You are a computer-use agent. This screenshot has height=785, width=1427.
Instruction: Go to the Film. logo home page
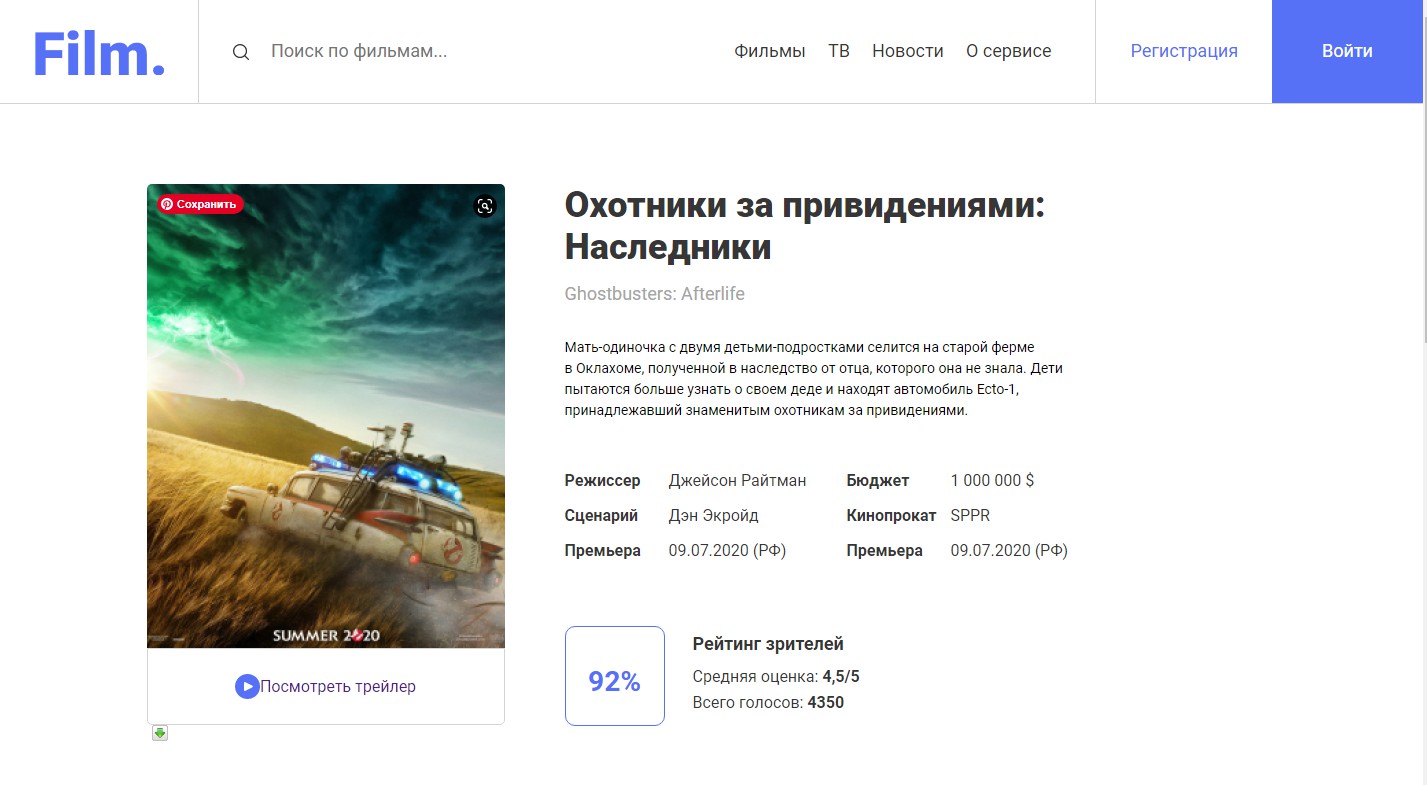coord(99,52)
